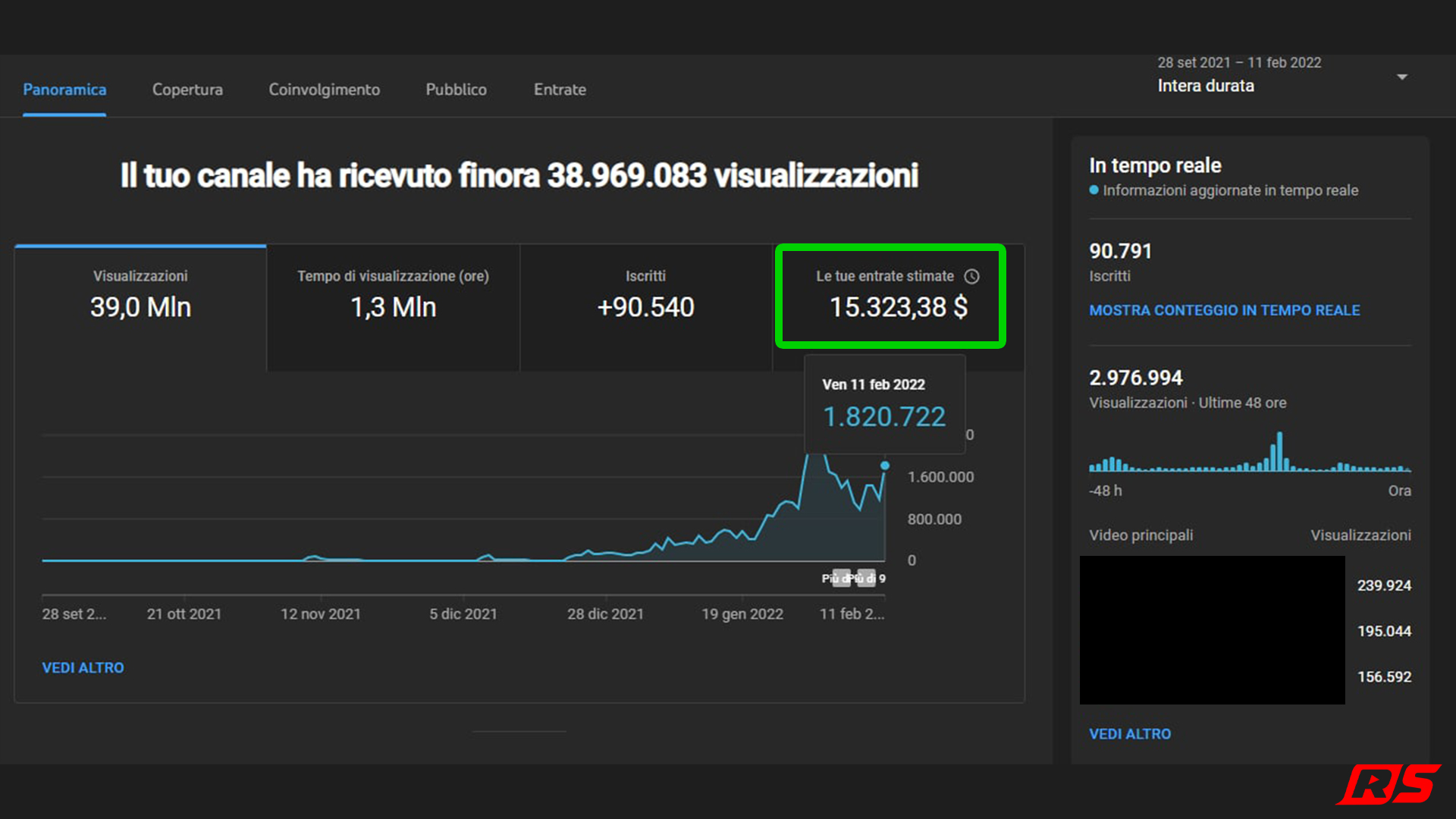Click the 12 nov 2021 axis label
Viewport: 1456px width, 819px height.
[x=321, y=614]
